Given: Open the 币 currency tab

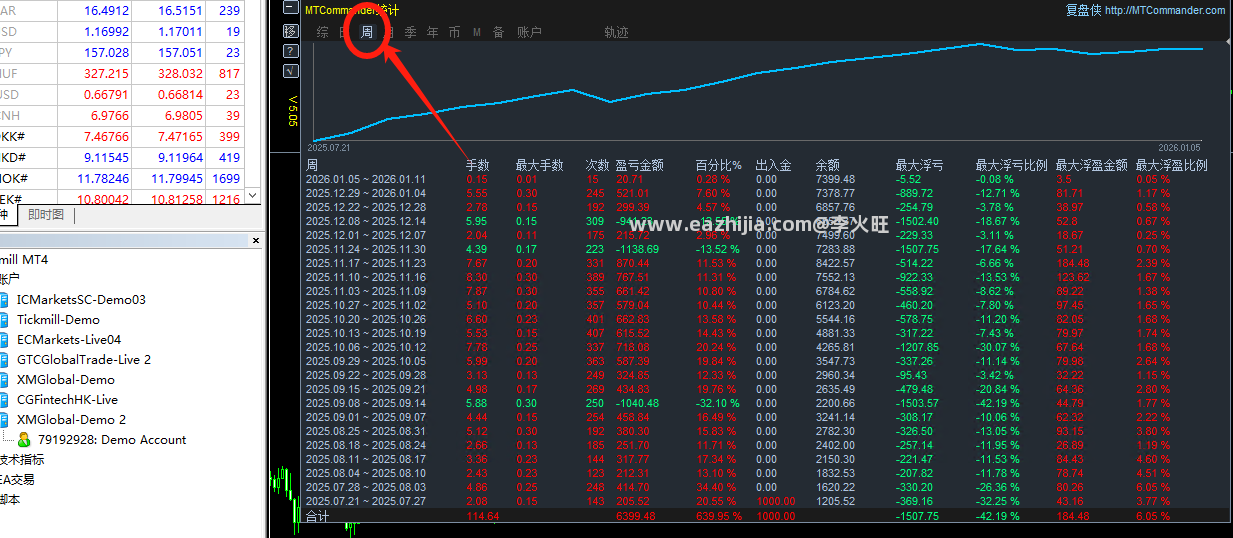Looking at the screenshot, I should pos(455,32).
